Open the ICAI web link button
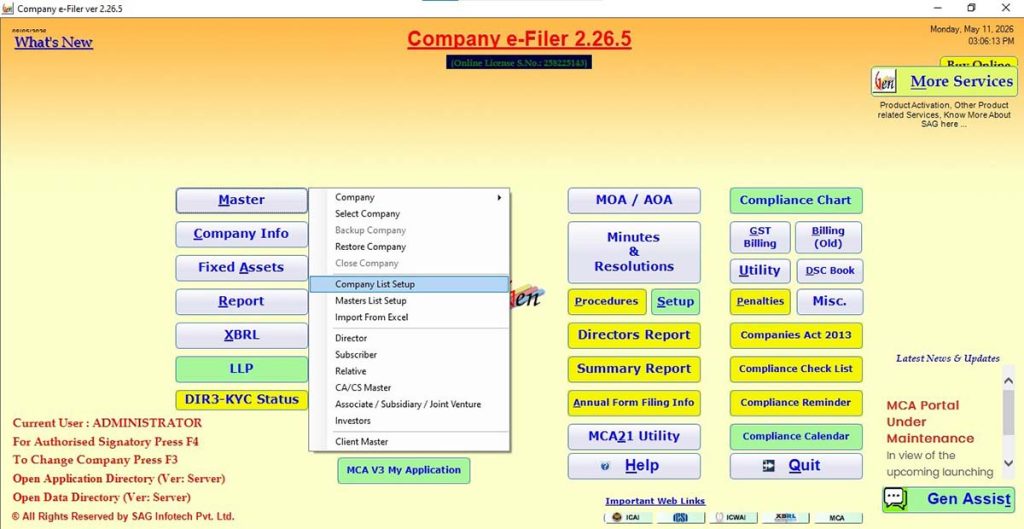 627,517
